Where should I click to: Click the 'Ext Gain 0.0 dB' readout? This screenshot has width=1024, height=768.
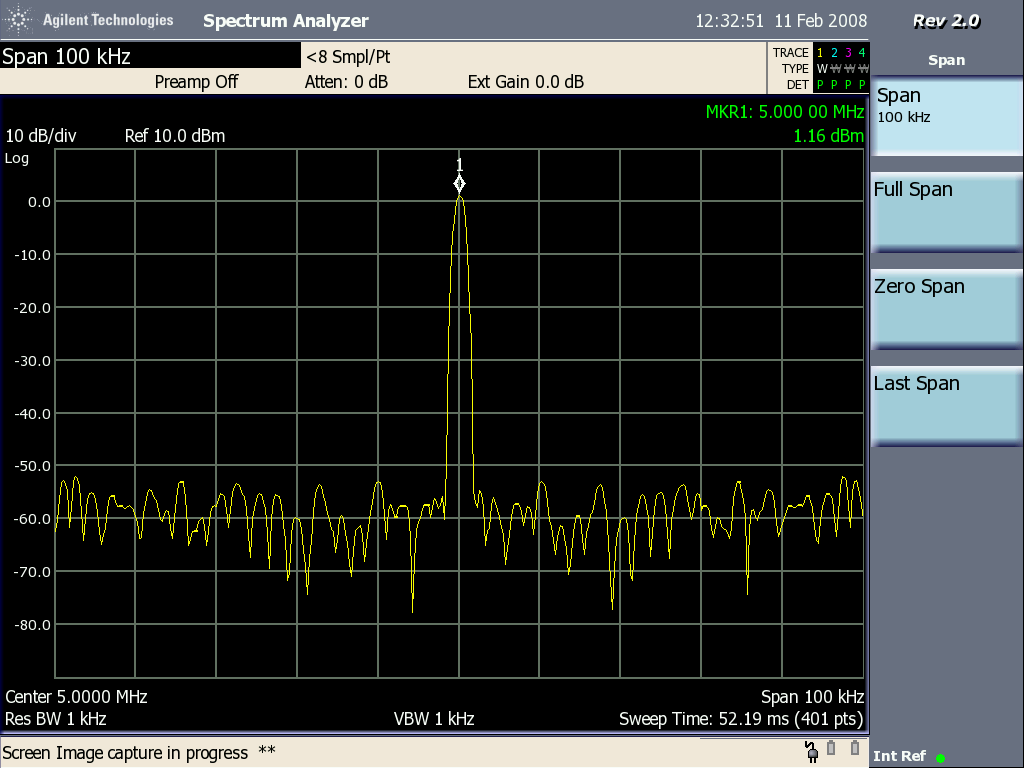coord(526,82)
